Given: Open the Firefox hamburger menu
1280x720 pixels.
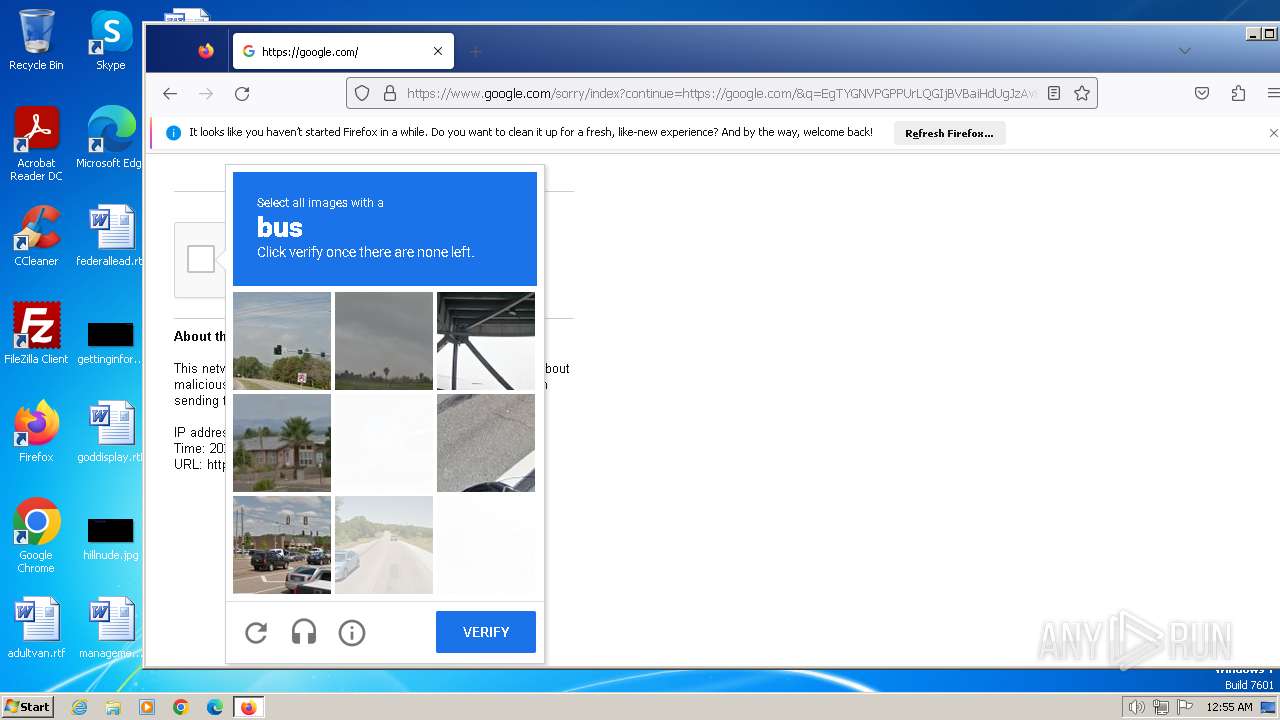Looking at the screenshot, I should click(x=1273, y=93).
